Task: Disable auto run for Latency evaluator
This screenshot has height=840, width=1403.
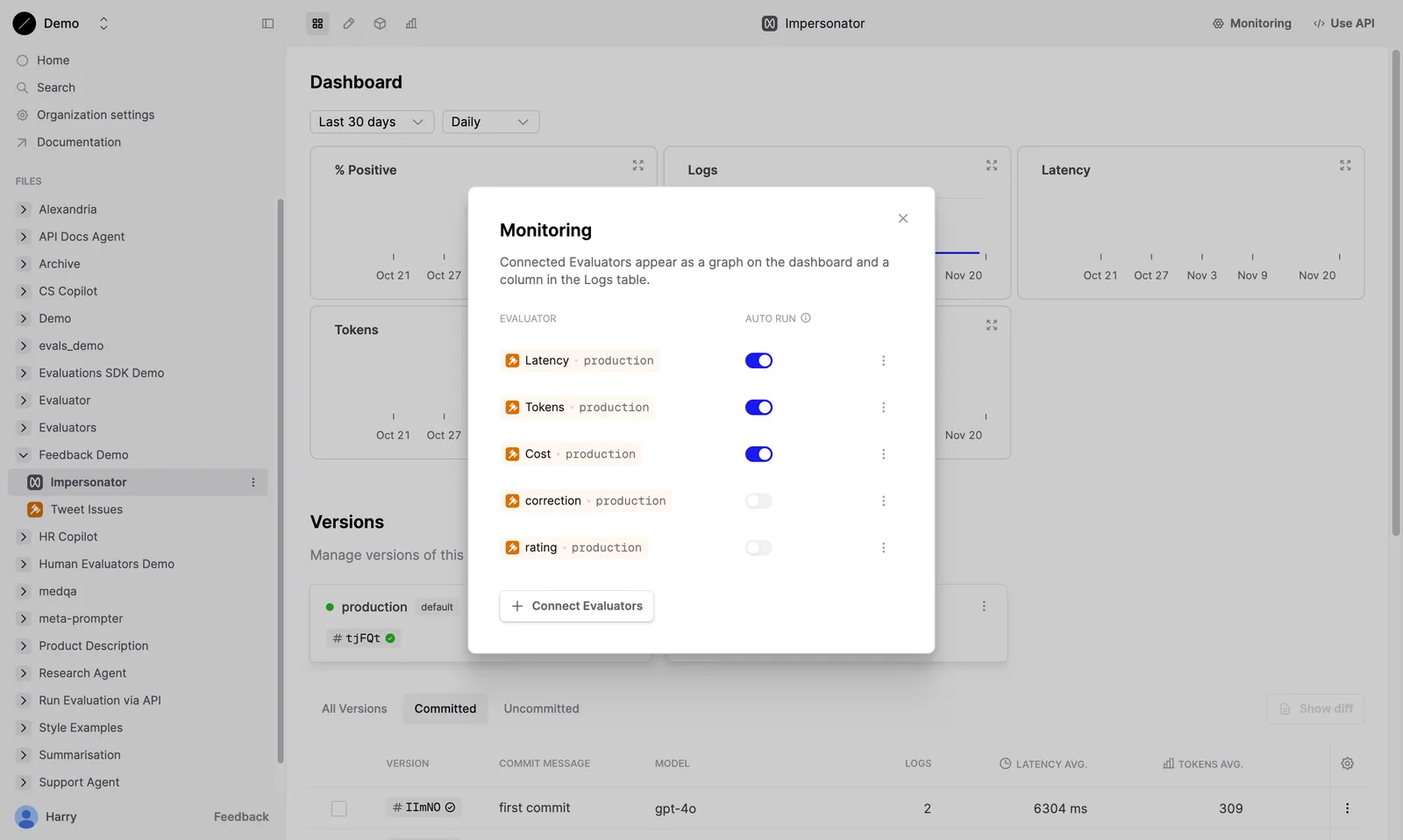Action: point(758,360)
